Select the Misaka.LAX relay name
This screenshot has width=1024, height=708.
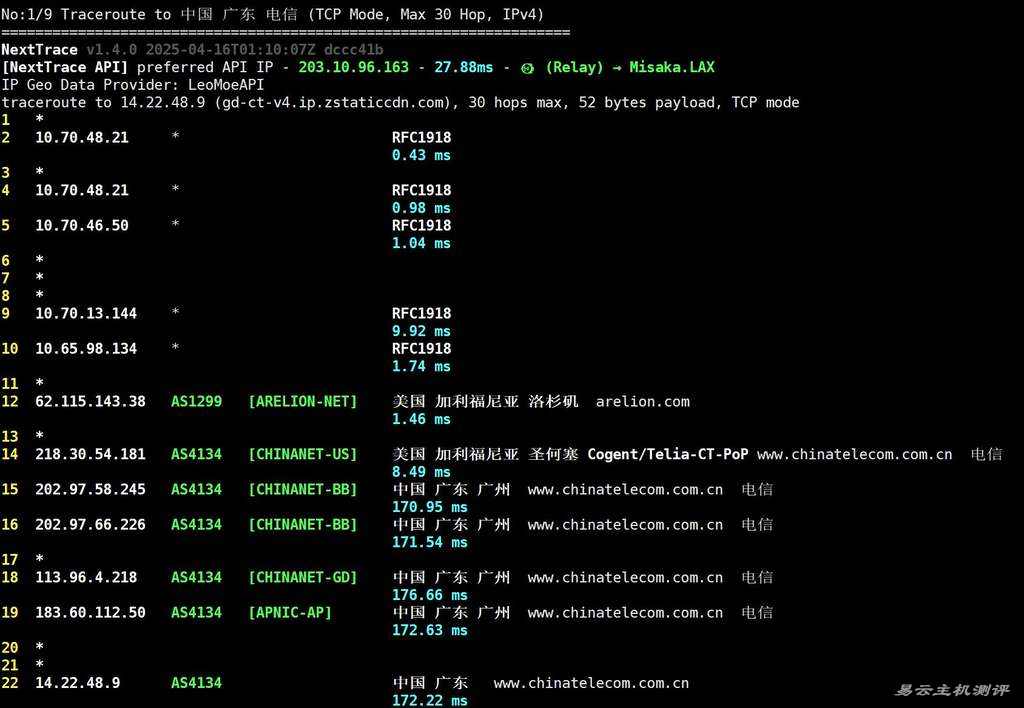click(x=671, y=67)
